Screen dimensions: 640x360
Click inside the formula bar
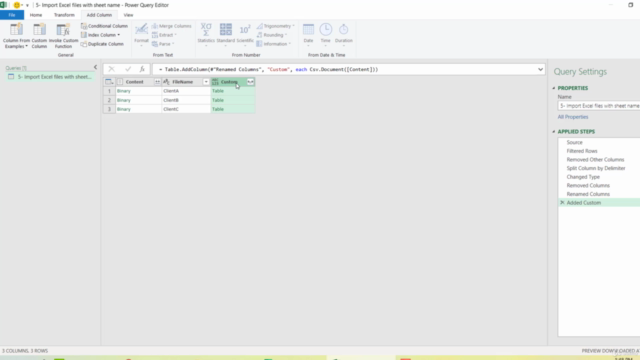(345, 69)
